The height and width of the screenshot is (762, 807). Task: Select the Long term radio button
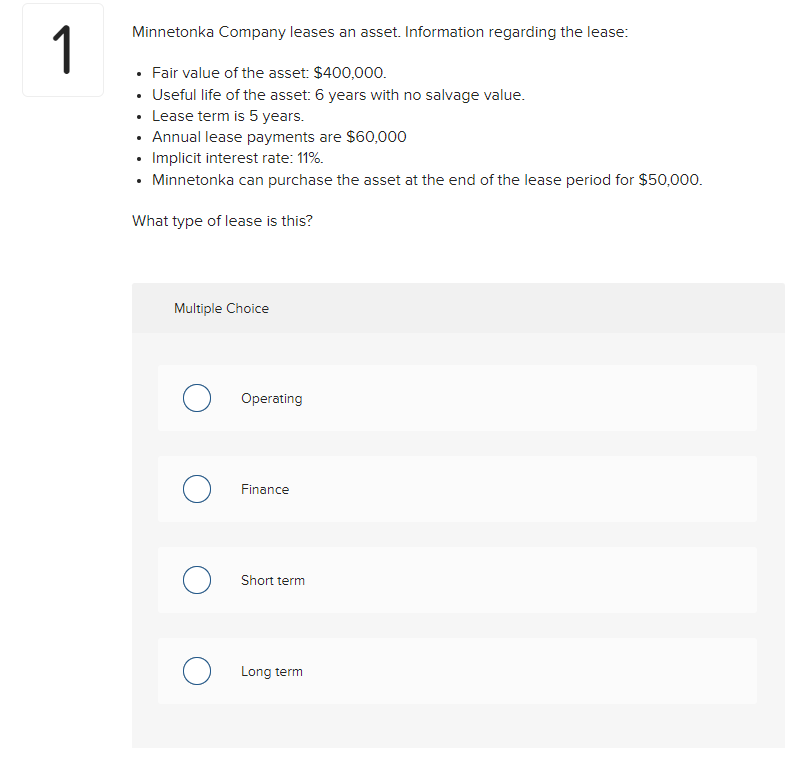(x=197, y=671)
